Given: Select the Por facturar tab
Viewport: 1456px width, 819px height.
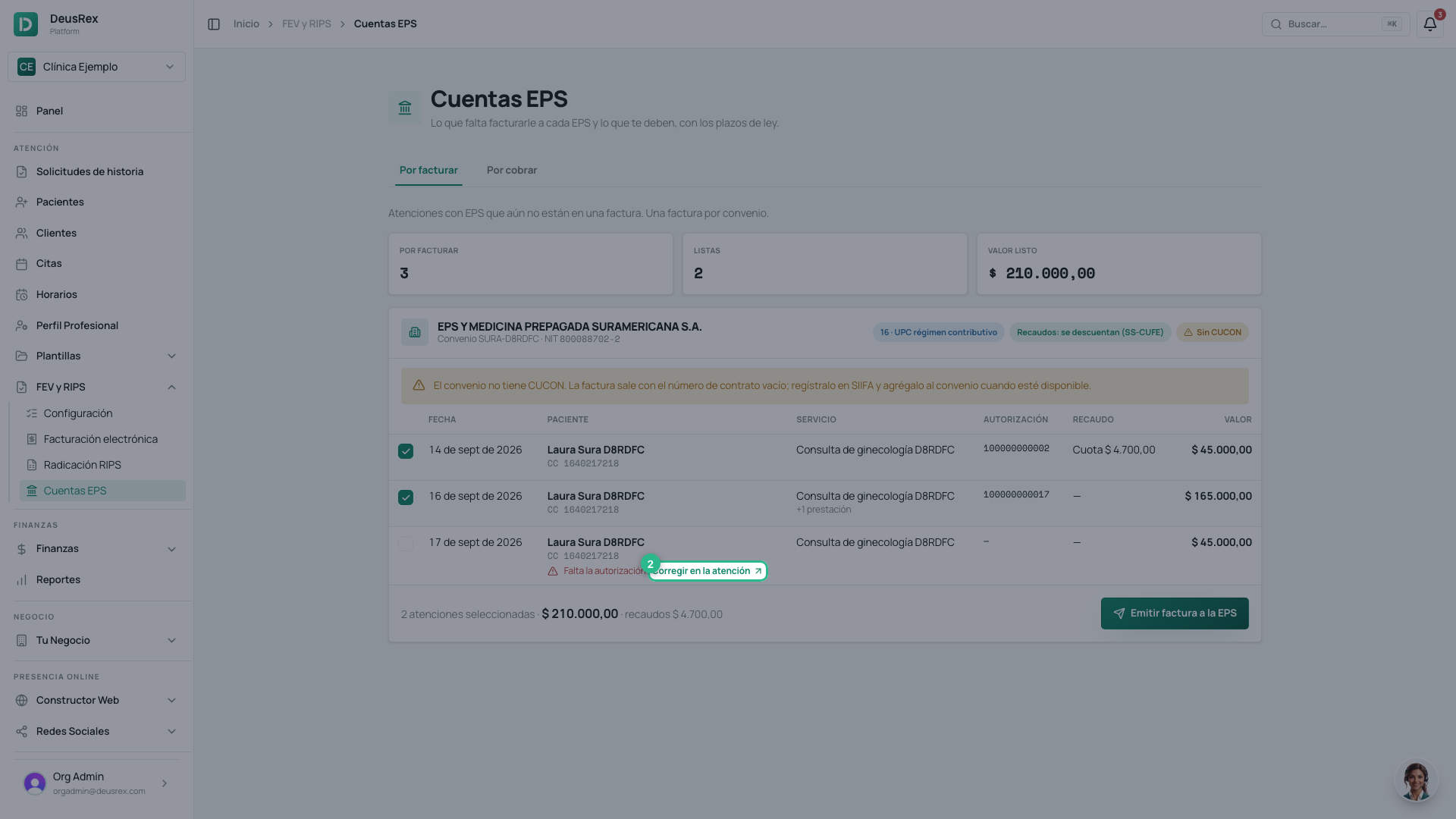Looking at the screenshot, I should pos(428,171).
